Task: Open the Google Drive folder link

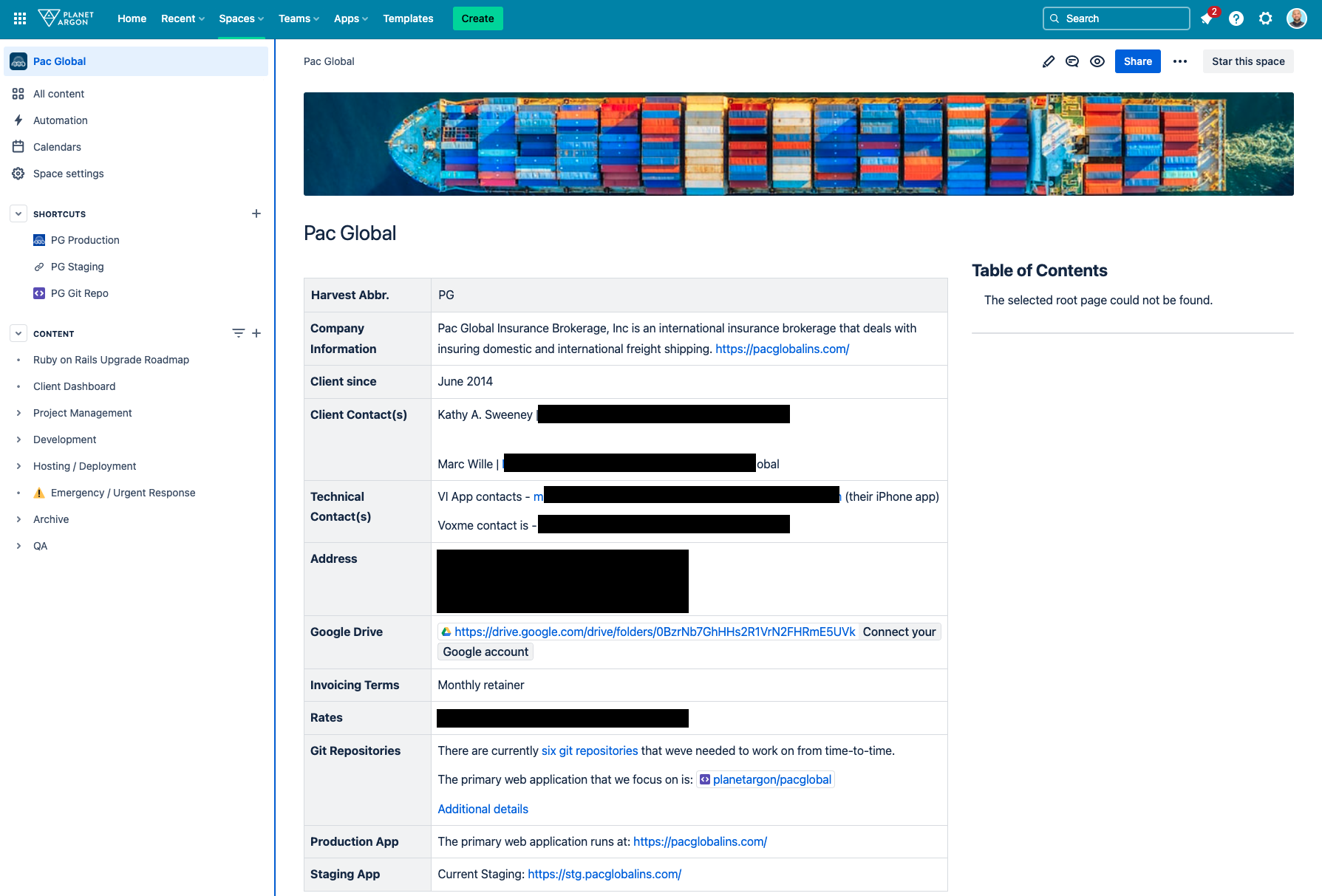Action: coord(655,632)
